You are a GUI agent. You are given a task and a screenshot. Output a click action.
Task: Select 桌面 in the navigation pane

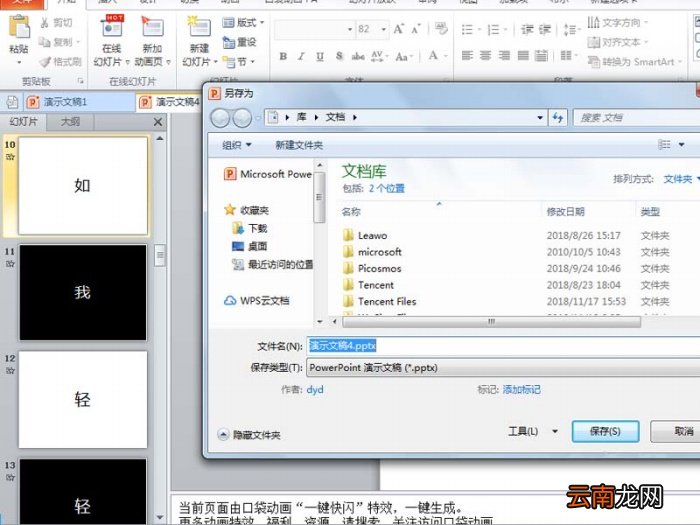click(250, 246)
